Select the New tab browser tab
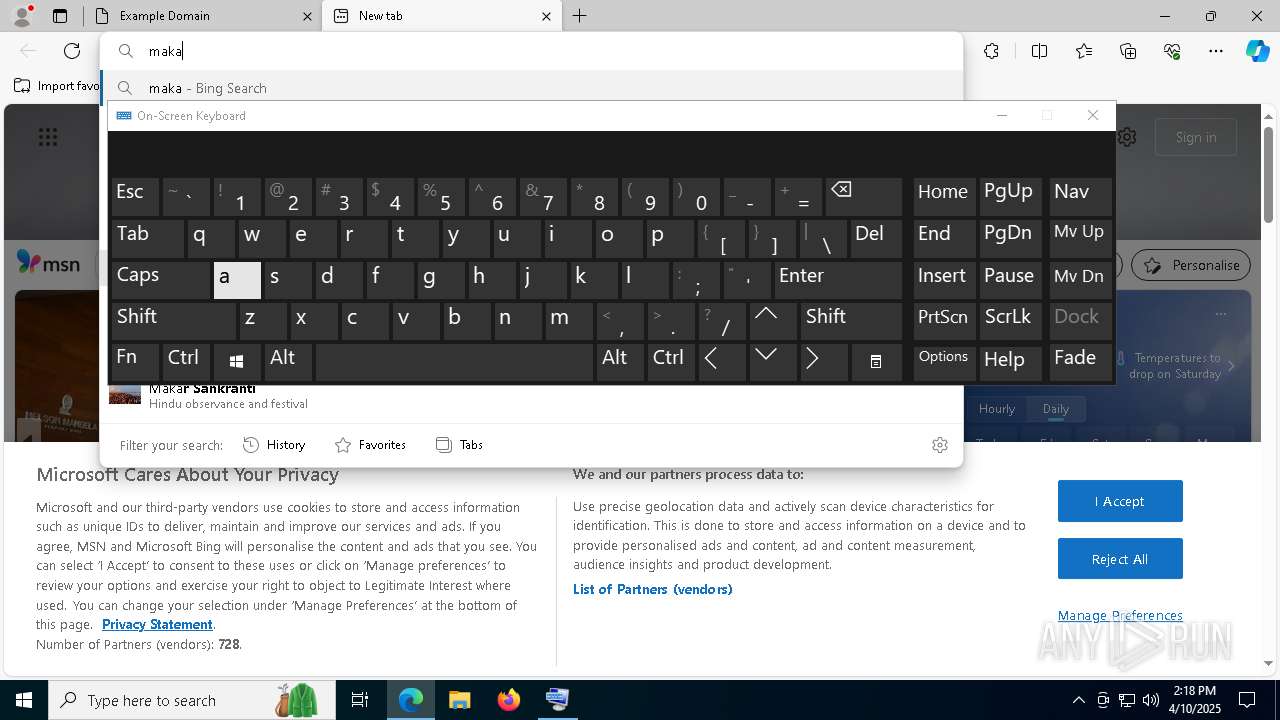The width and height of the screenshot is (1280, 720). [x=441, y=16]
